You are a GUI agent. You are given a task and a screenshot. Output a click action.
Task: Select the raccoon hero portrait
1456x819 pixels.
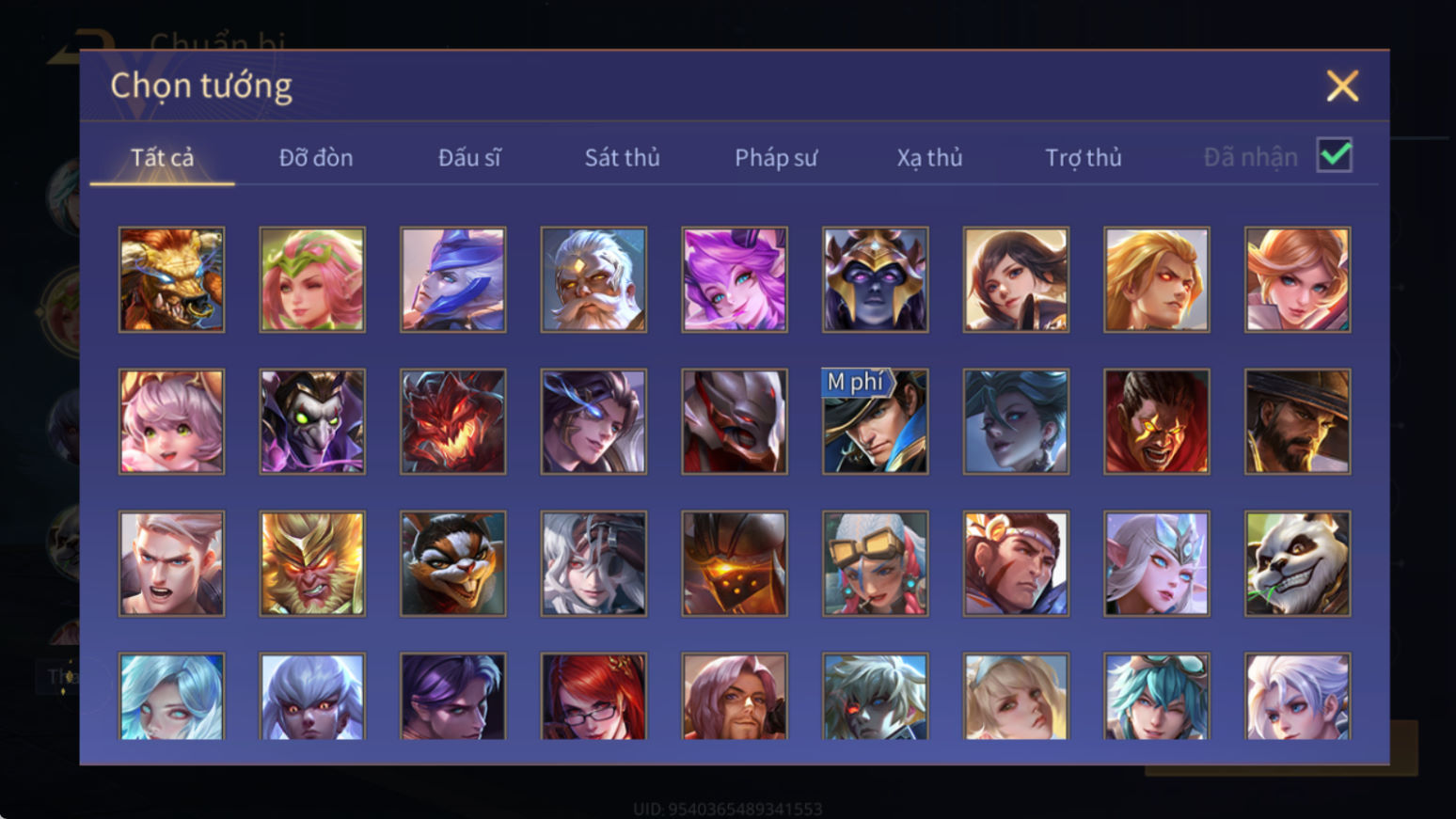coord(452,563)
